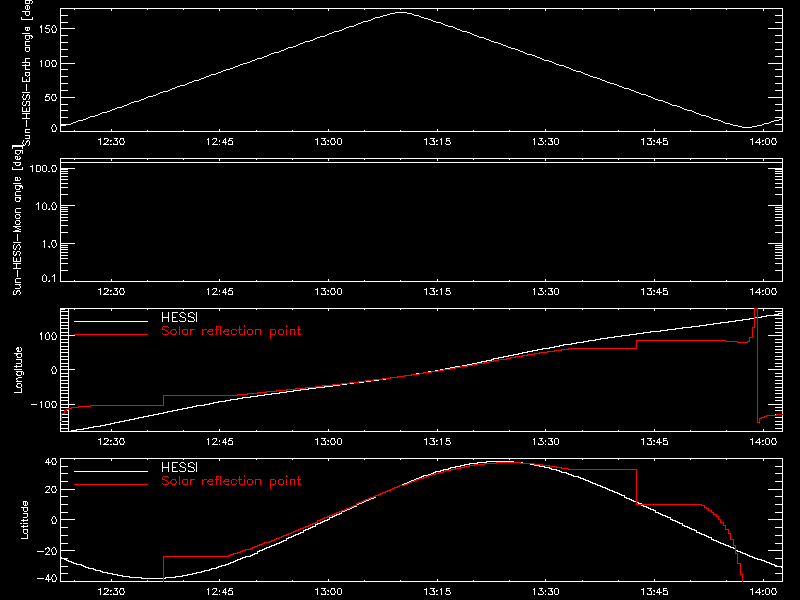This screenshot has height=600, width=800.
Task: Click the peak of Earth angle curve
Action: coord(402,12)
